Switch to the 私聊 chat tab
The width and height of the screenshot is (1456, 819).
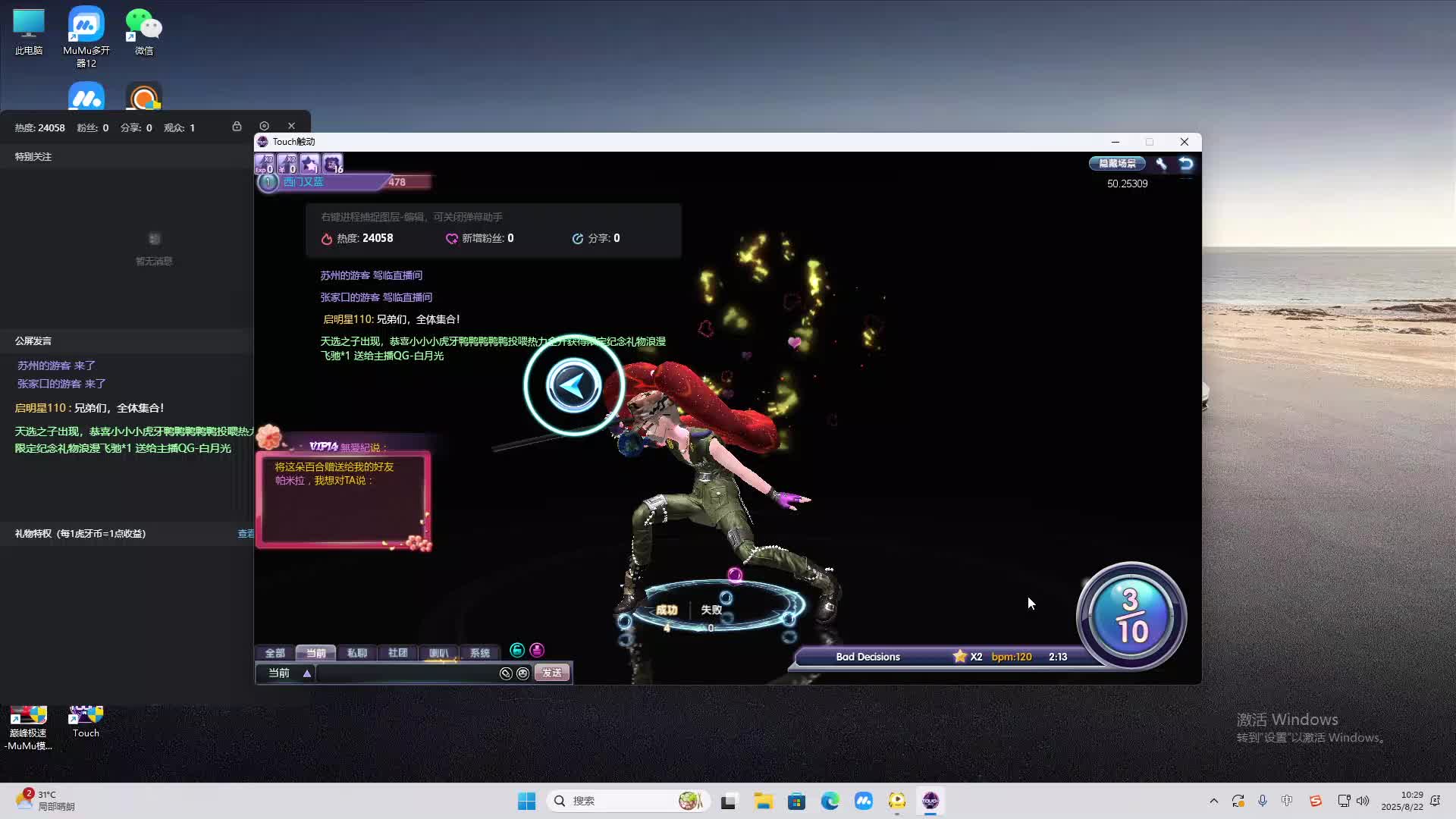tap(356, 653)
